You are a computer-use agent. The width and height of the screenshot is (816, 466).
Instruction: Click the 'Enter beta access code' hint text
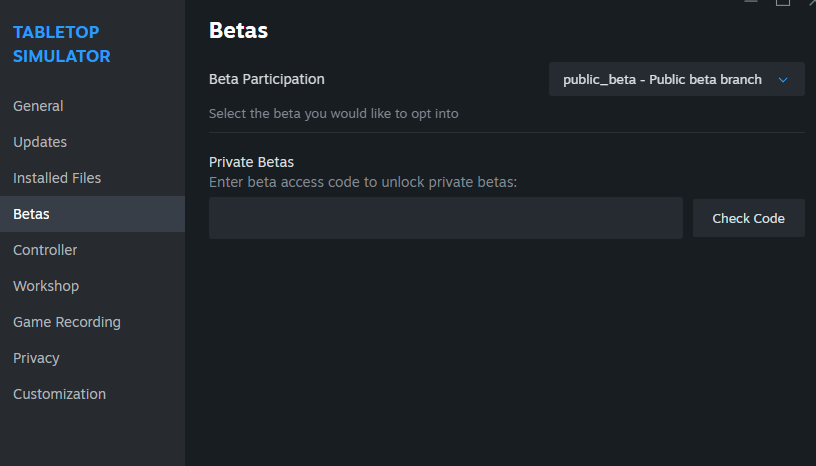[362, 182]
